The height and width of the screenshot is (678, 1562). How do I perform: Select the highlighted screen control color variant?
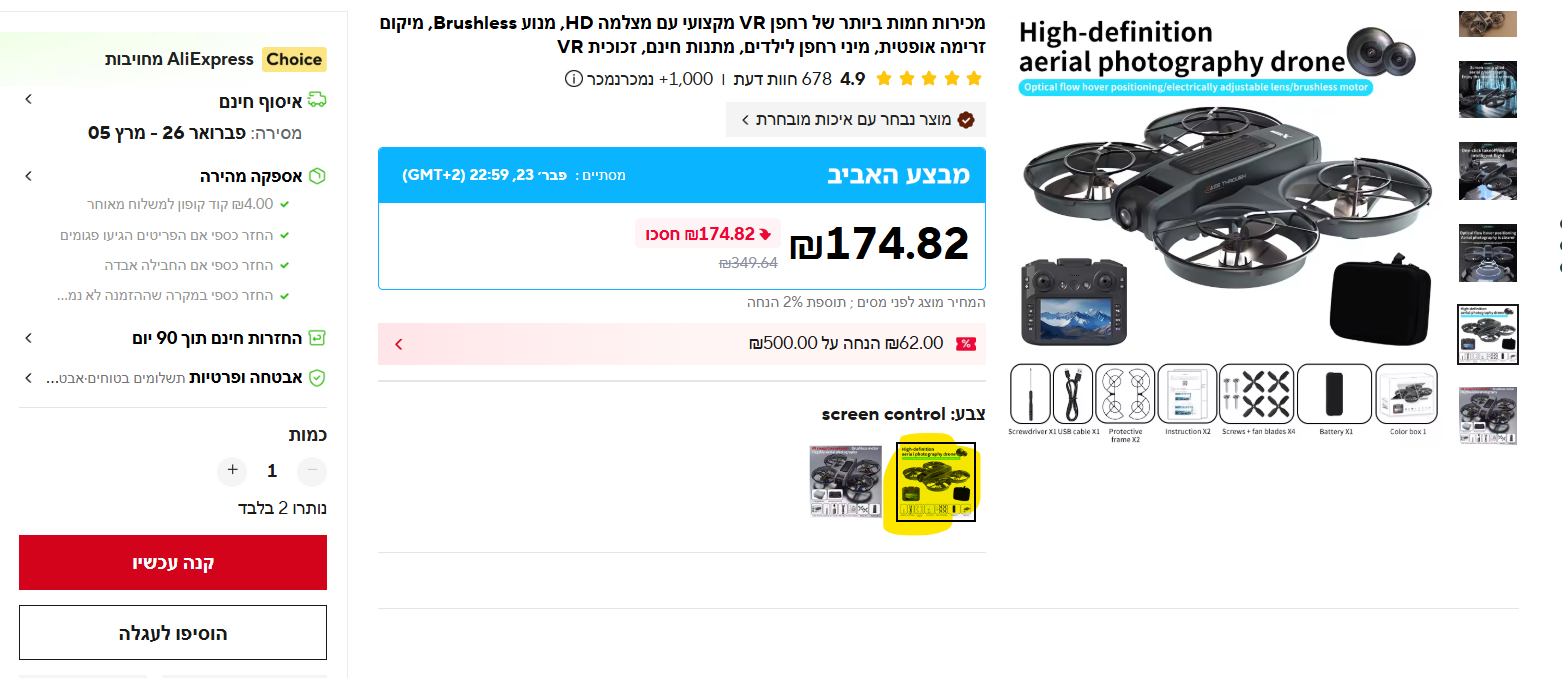(936, 483)
